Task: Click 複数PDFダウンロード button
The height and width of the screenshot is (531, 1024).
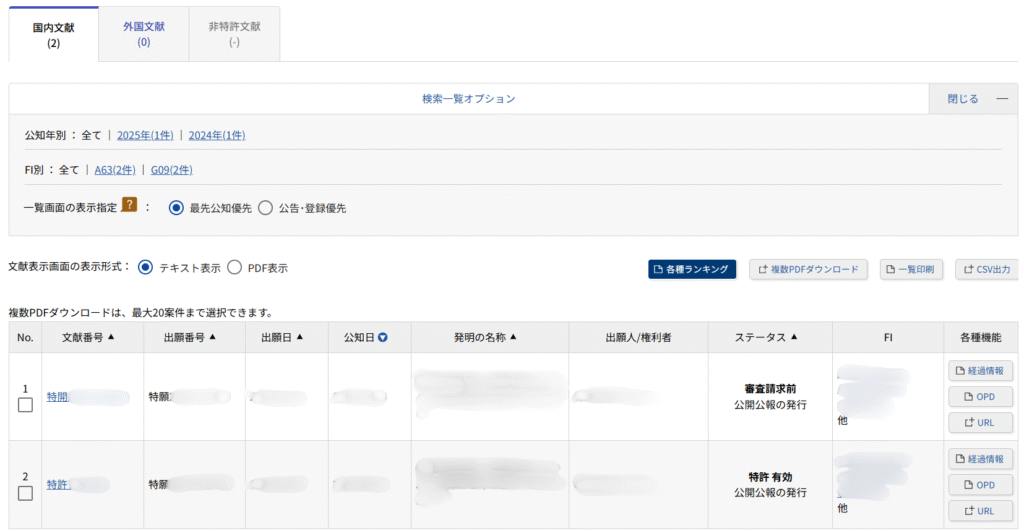Action: pos(808,269)
